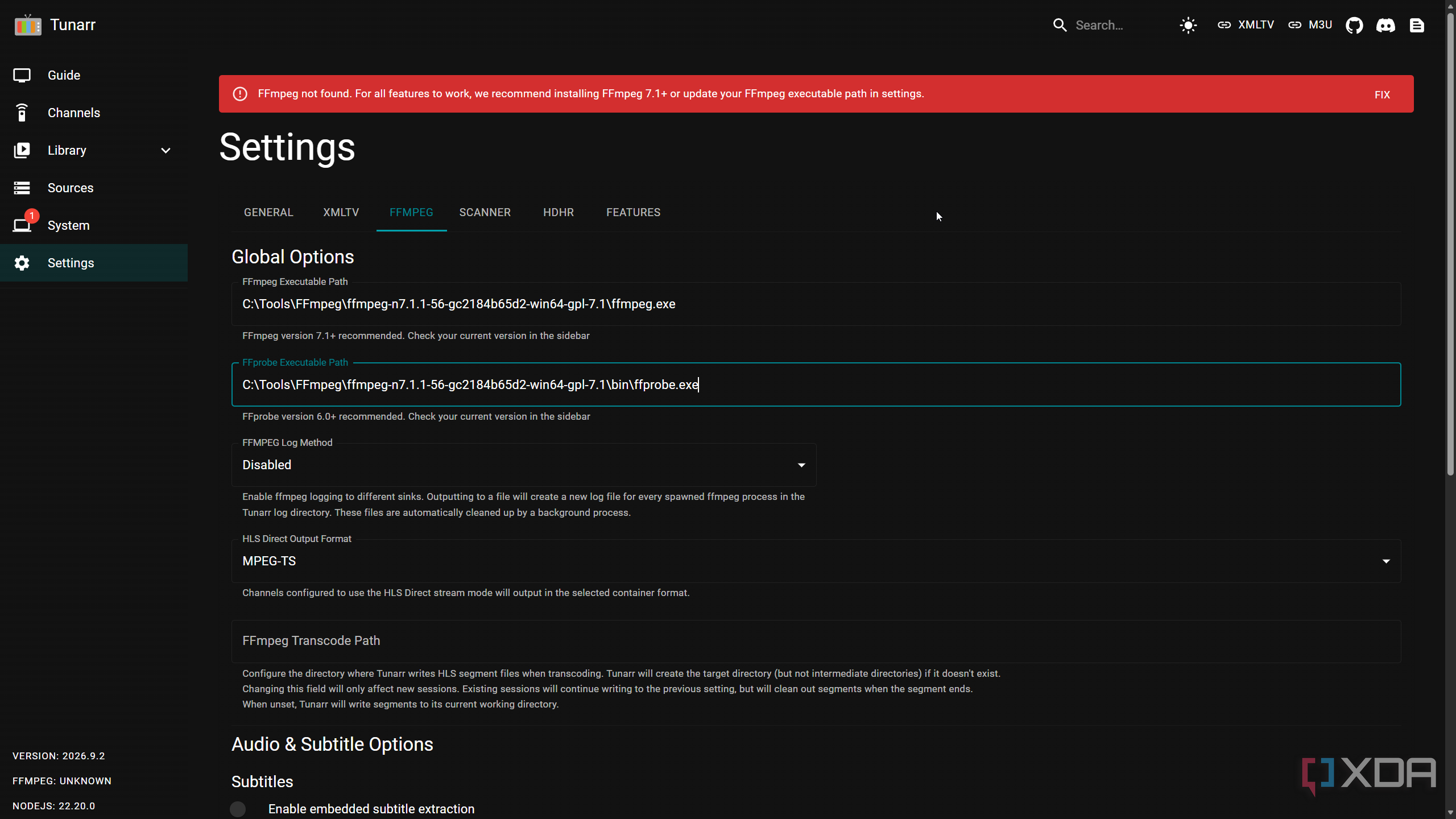The width and height of the screenshot is (1456, 819).
Task: Switch to the GENERAL tab
Action: pos(268,212)
